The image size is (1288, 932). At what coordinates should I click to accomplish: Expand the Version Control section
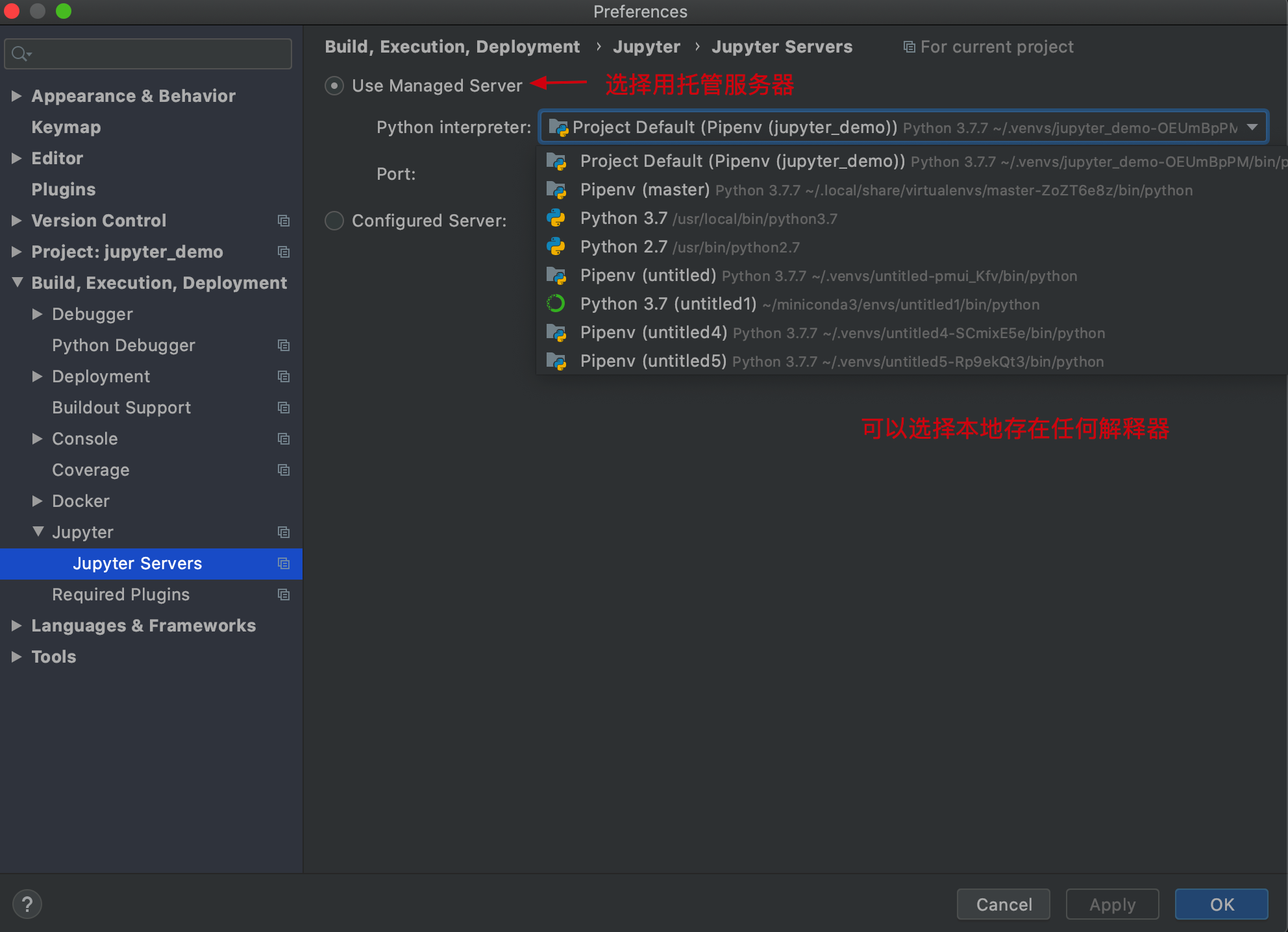click(x=17, y=221)
